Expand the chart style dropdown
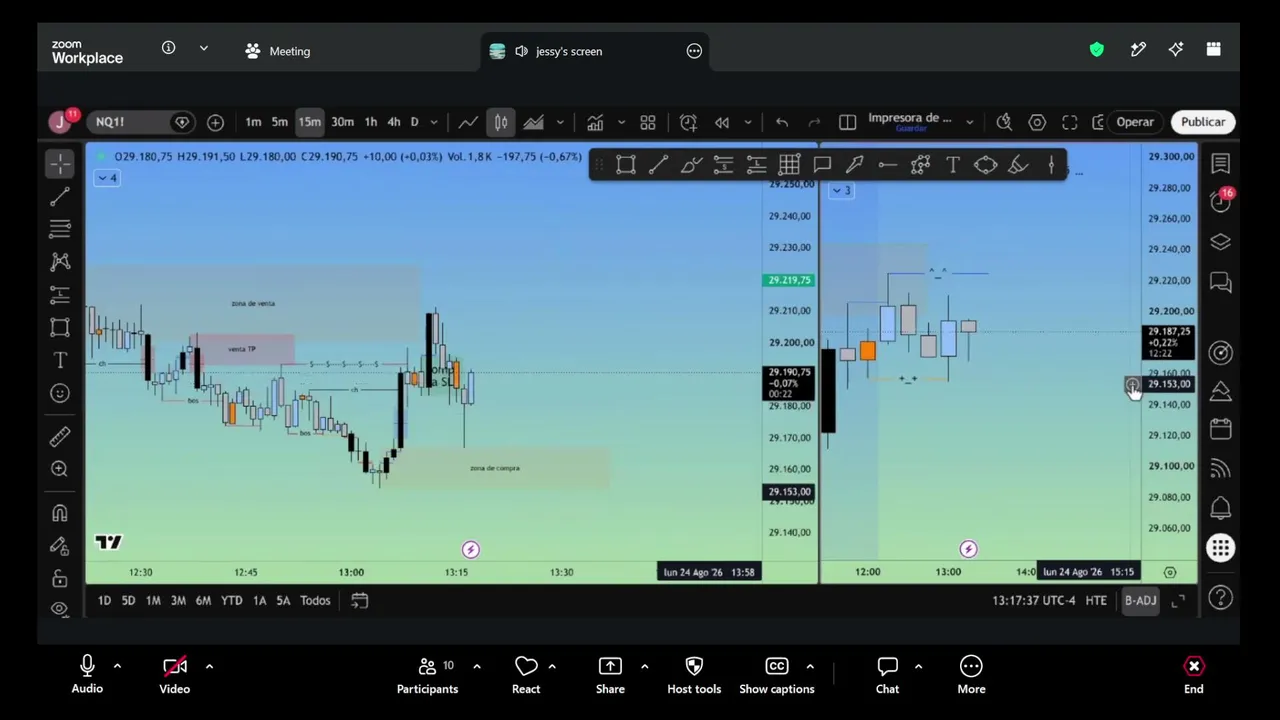This screenshot has height=720, width=1280. (560, 122)
